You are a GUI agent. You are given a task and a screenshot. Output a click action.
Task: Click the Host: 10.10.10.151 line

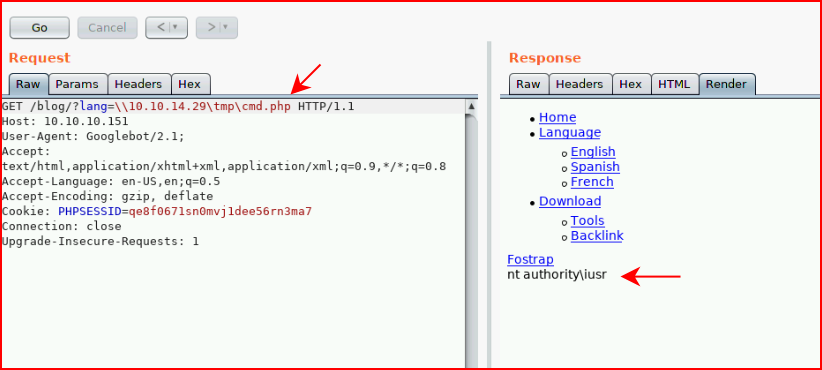click(65, 122)
